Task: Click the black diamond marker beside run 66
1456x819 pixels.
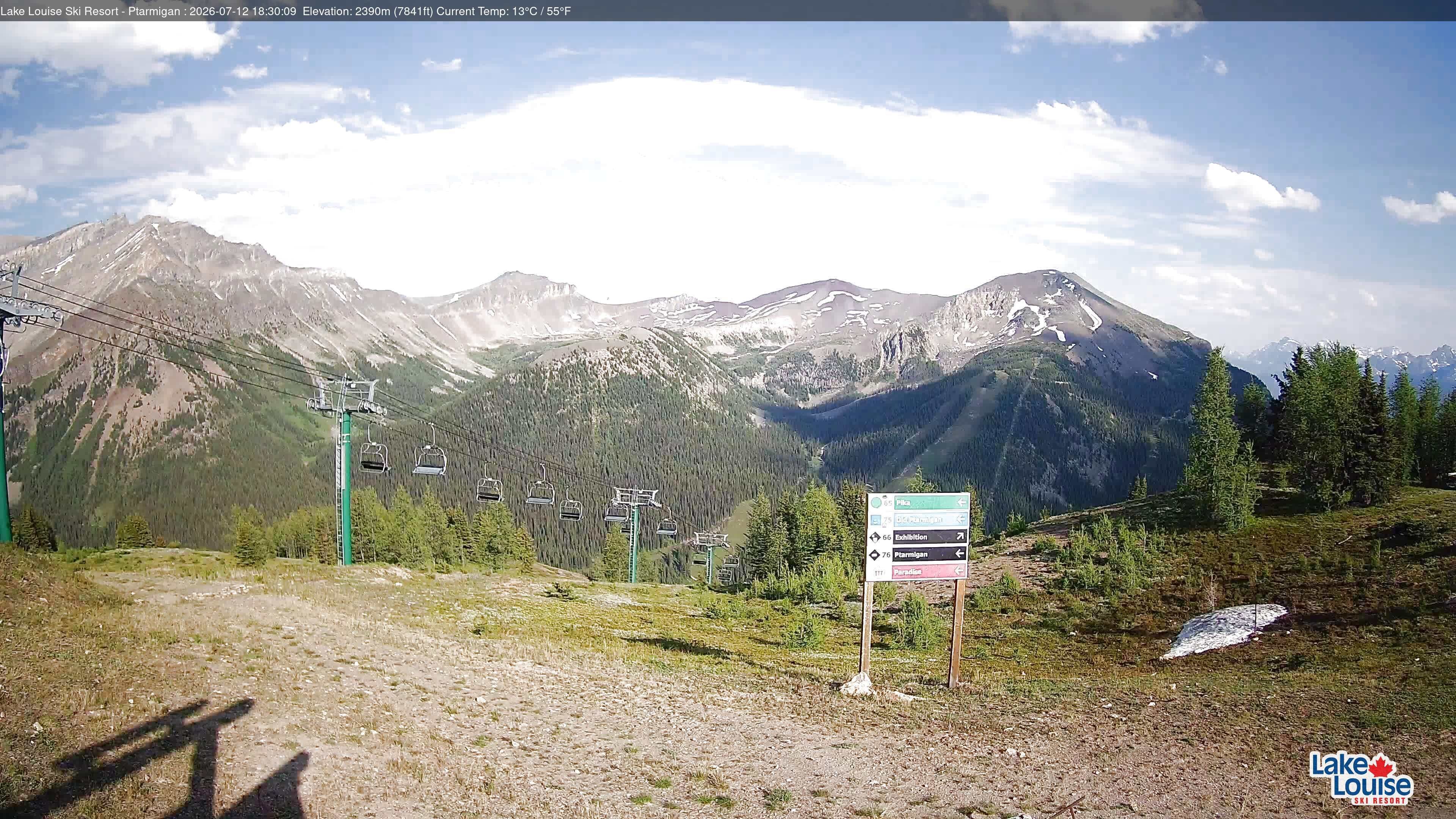Action: pyautogui.click(x=875, y=538)
